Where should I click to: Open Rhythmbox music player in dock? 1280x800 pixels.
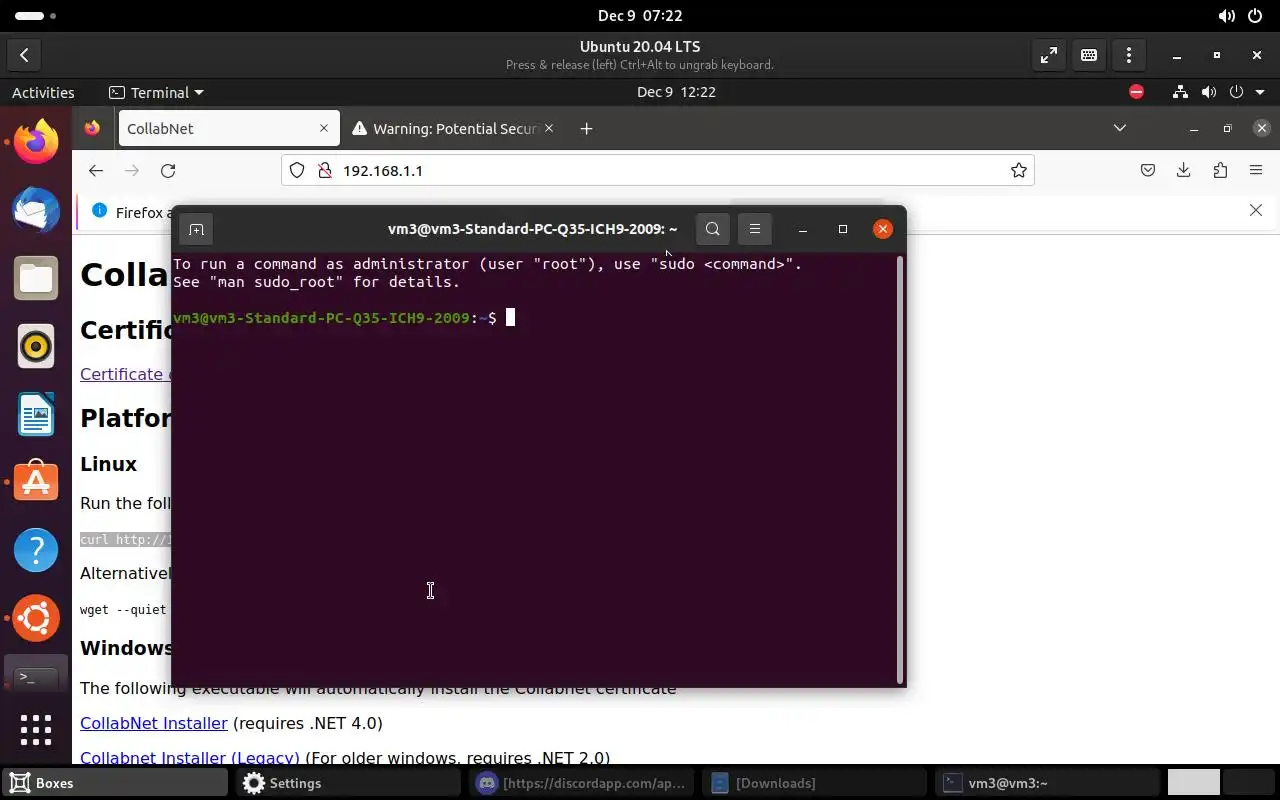pyautogui.click(x=36, y=346)
